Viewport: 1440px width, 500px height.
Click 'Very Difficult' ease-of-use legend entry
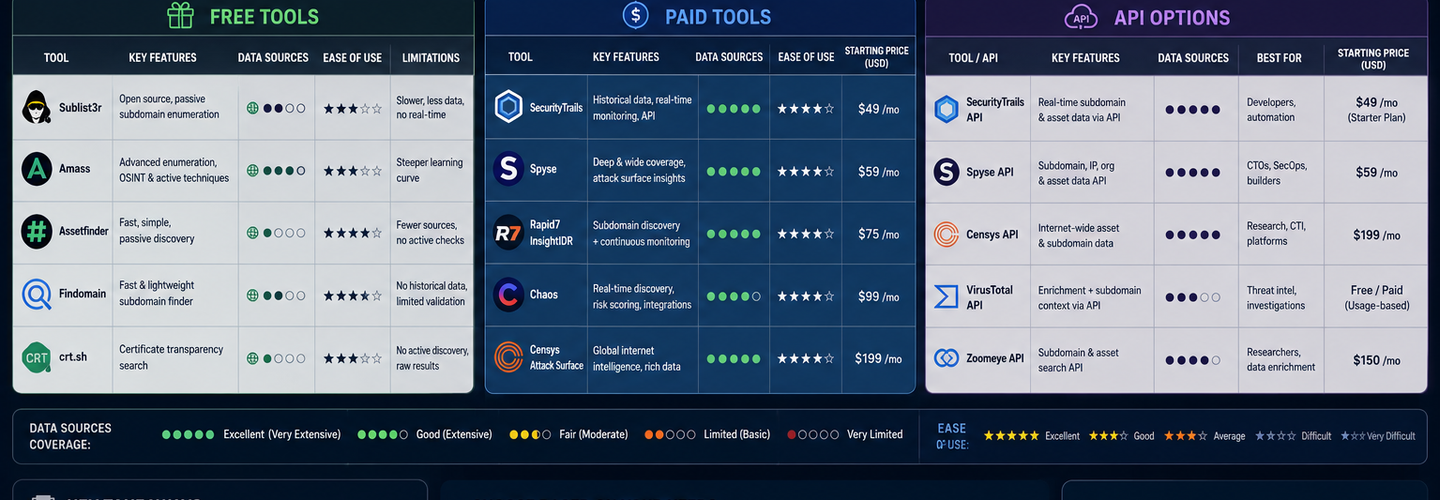tap(1378, 436)
